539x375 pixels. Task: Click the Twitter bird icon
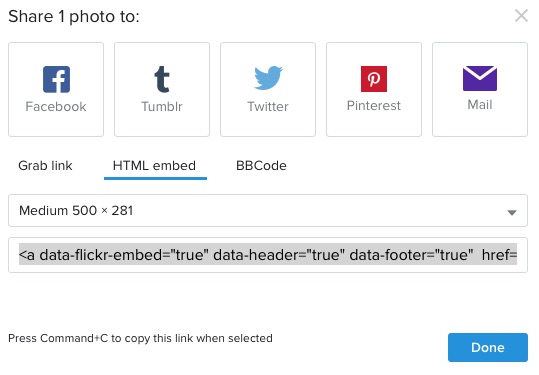pyautogui.click(x=268, y=78)
